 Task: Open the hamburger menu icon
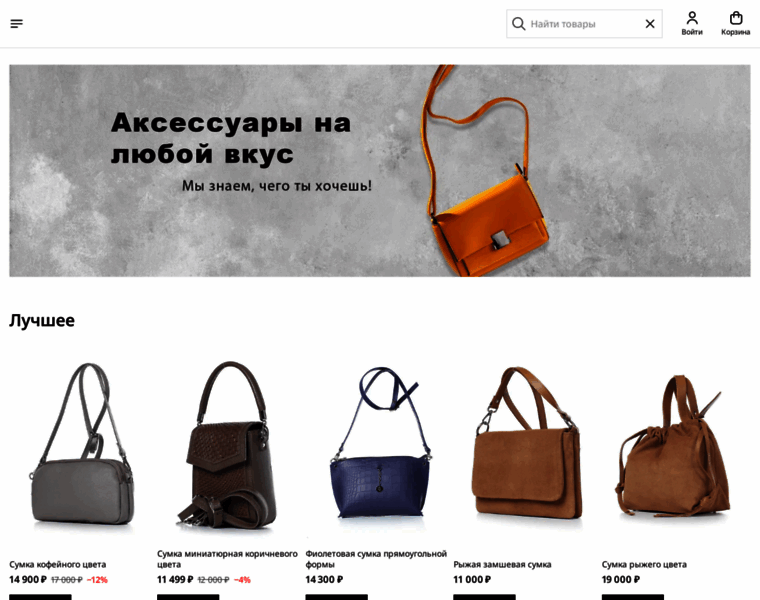pyautogui.click(x=16, y=24)
